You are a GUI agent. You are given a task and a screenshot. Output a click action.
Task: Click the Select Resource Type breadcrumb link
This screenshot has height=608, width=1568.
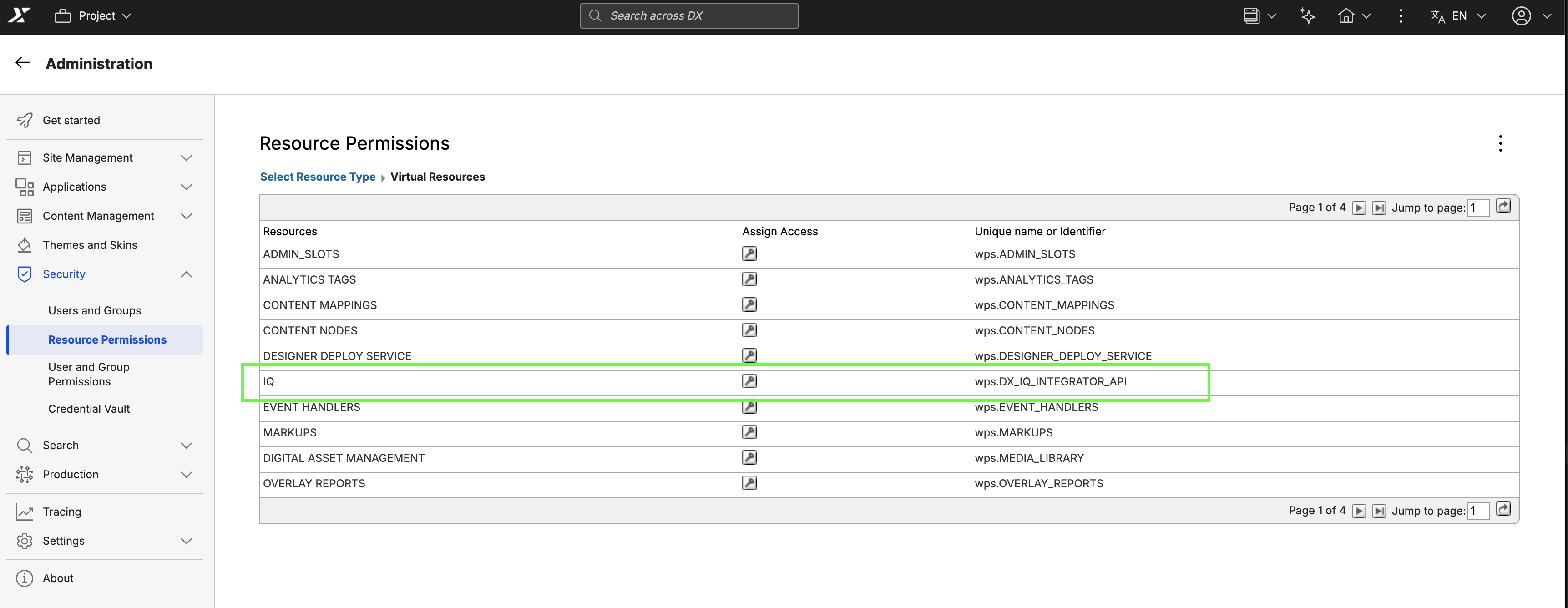[x=318, y=177]
